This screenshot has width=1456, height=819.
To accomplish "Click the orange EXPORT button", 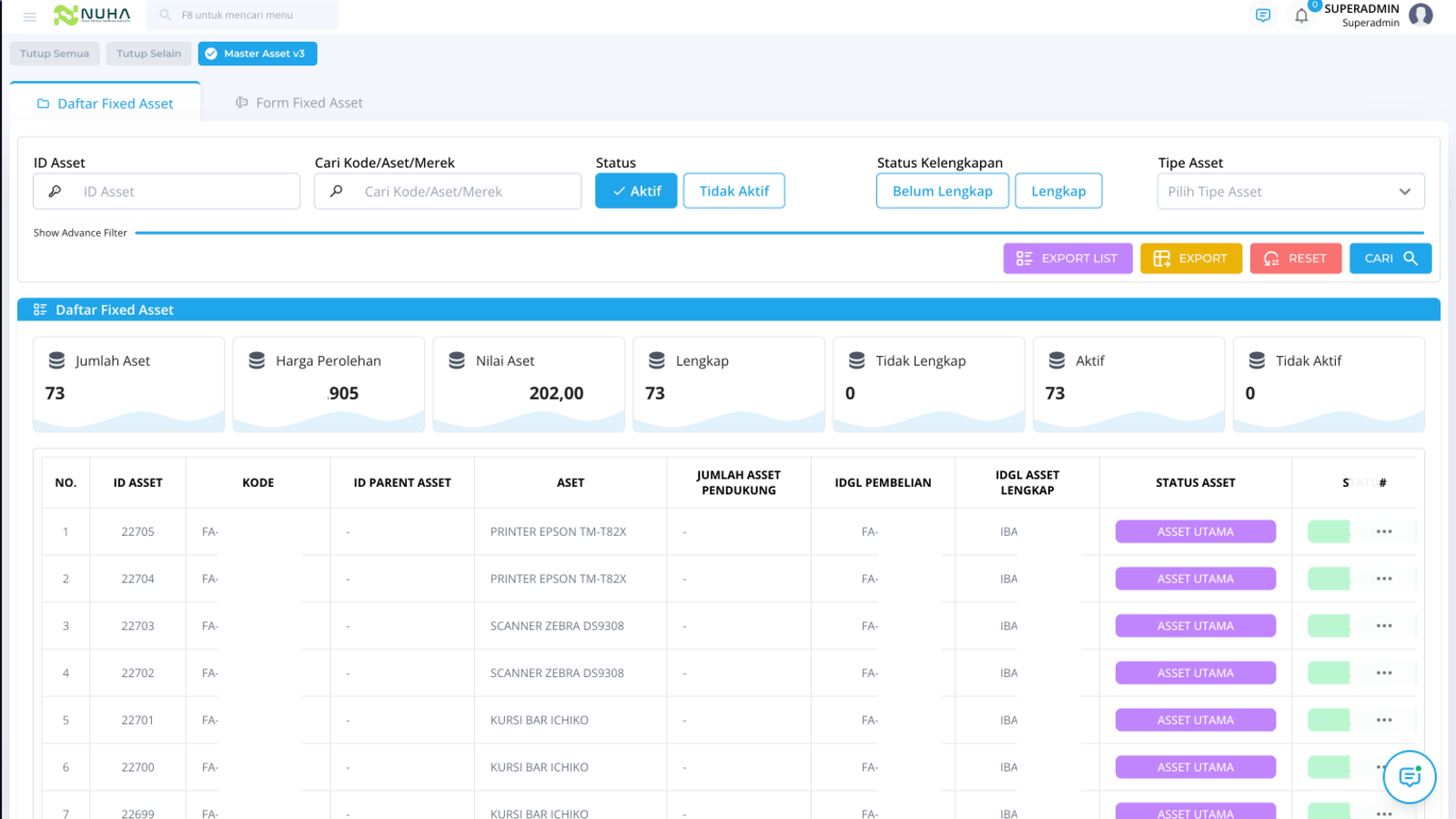I will (x=1190, y=258).
